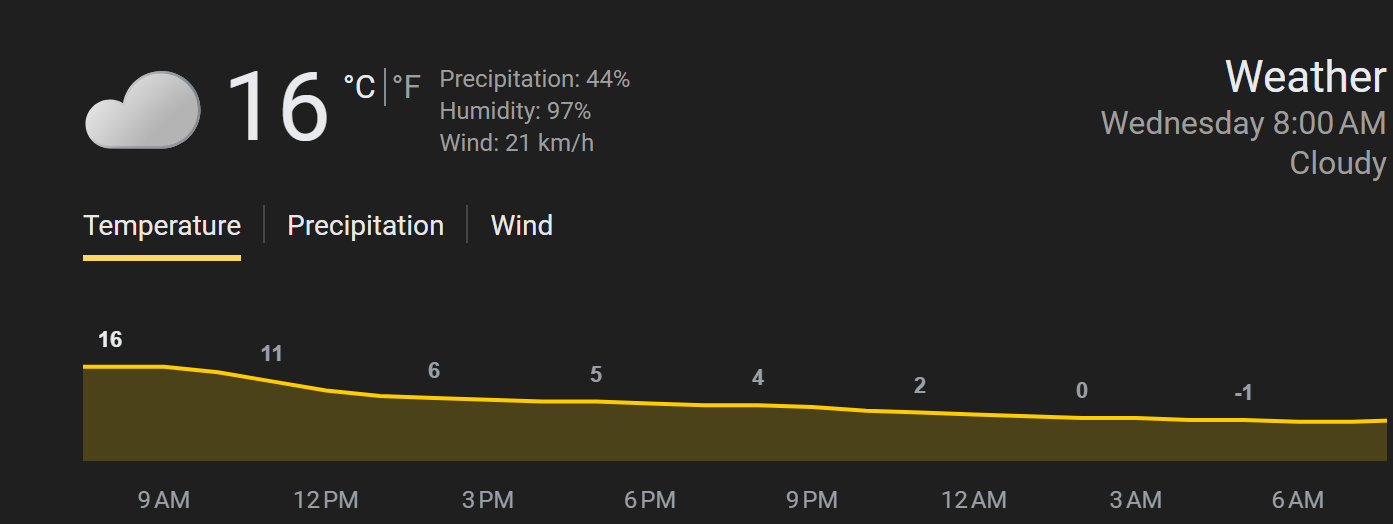
Task: Open the Temperature tab
Action: (162, 226)
